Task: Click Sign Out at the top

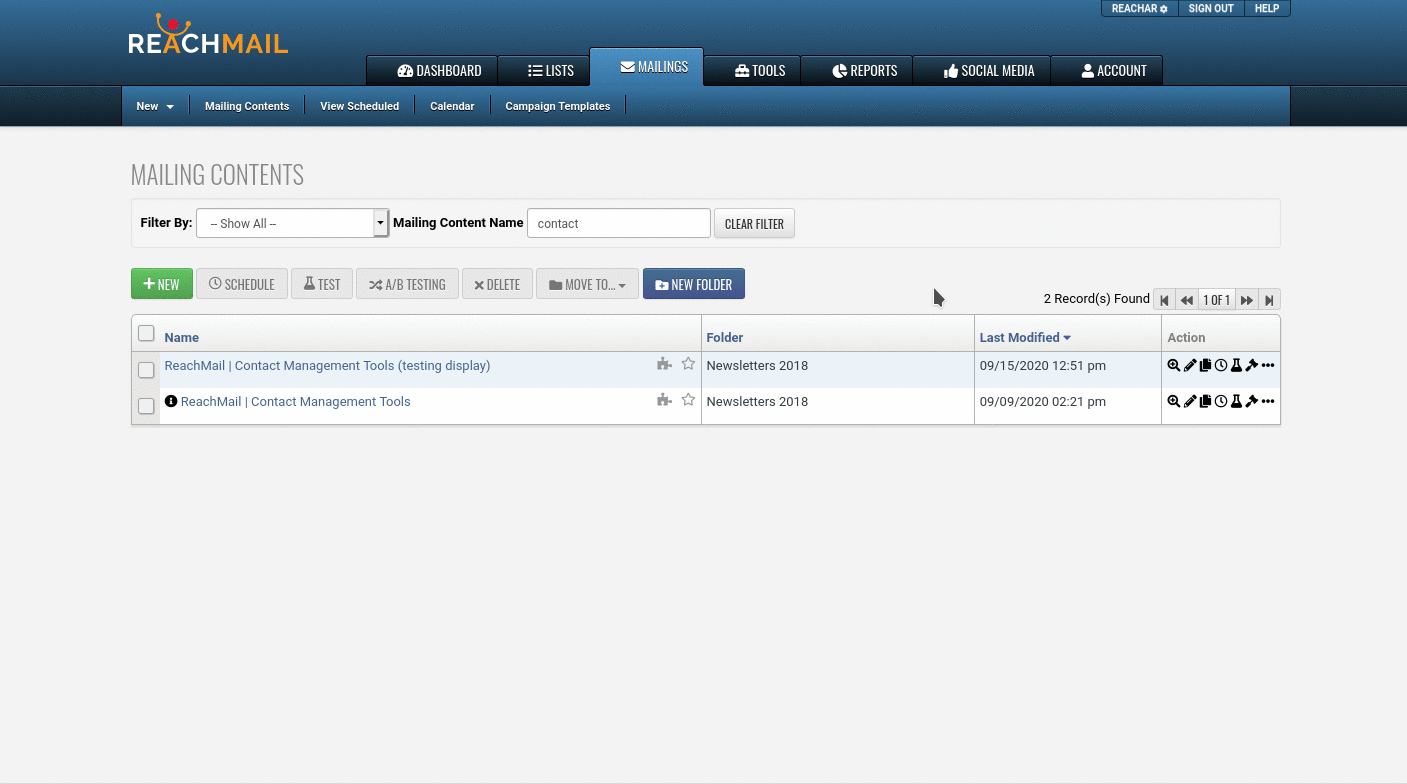Action: click(1211, 8)
